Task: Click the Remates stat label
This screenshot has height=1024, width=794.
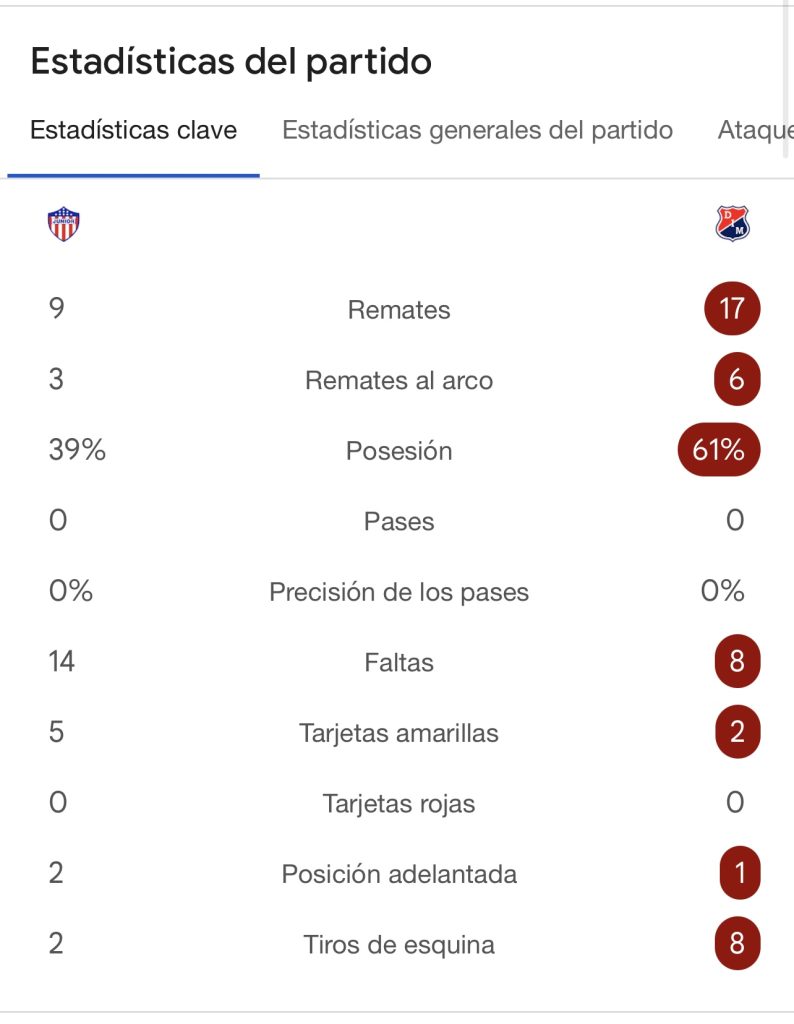Action: click(399, 310)
